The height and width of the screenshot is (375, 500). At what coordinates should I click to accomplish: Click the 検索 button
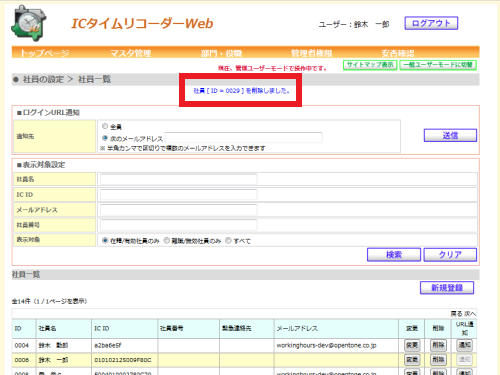tap(394, 255)
